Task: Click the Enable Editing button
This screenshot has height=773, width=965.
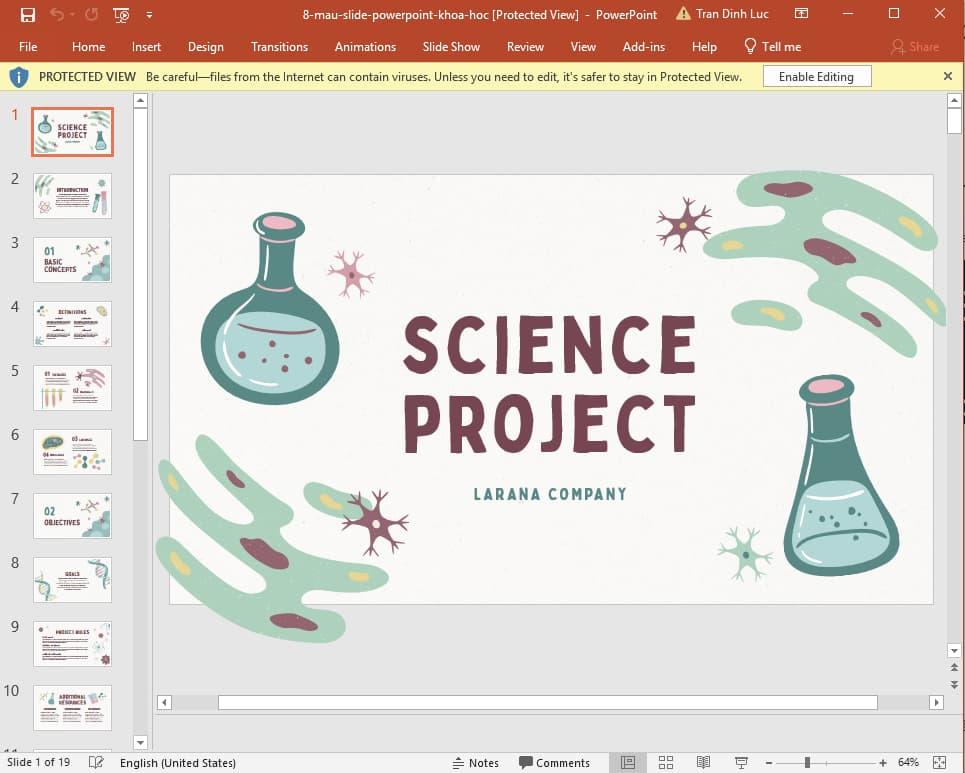Action: [x=816, y=77]
